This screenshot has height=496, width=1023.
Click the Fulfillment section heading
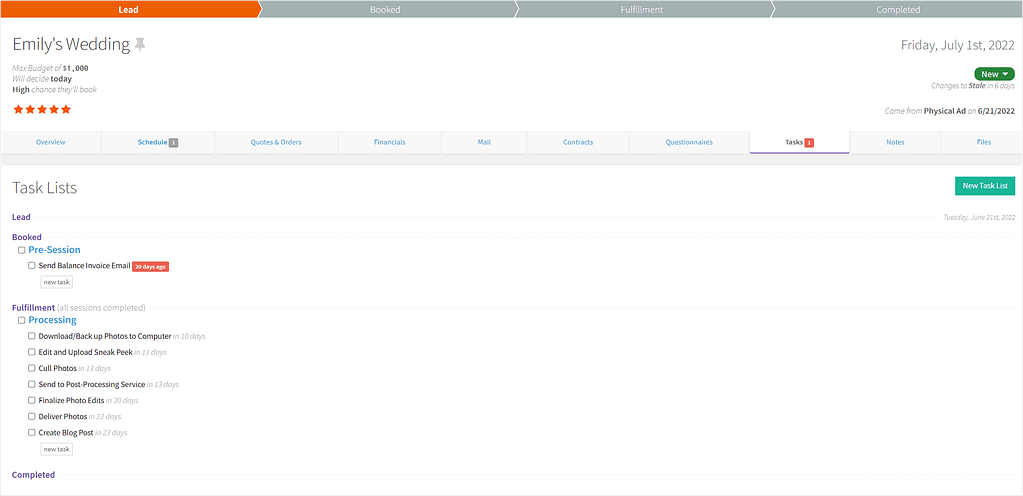click(33, 307)
